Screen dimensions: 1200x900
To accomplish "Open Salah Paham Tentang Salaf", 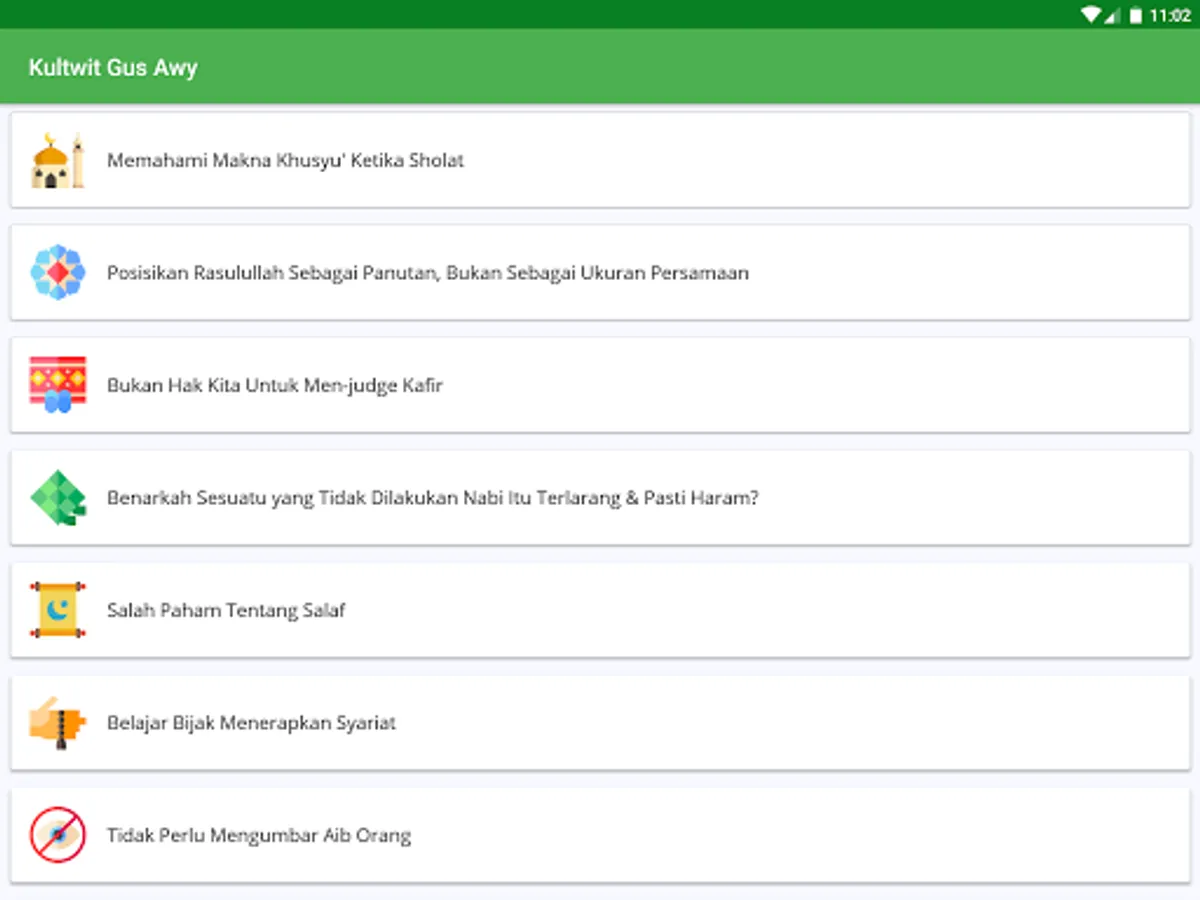I will tap(600, 610).
